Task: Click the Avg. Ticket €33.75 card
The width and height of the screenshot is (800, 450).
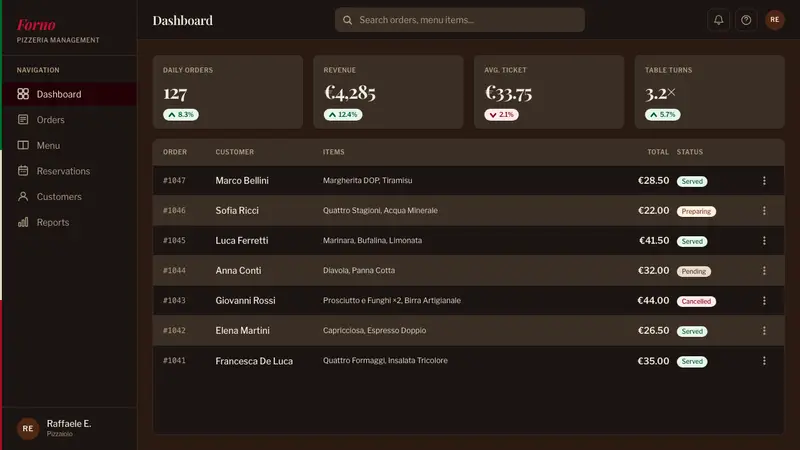Action: [x=549, y=92]
